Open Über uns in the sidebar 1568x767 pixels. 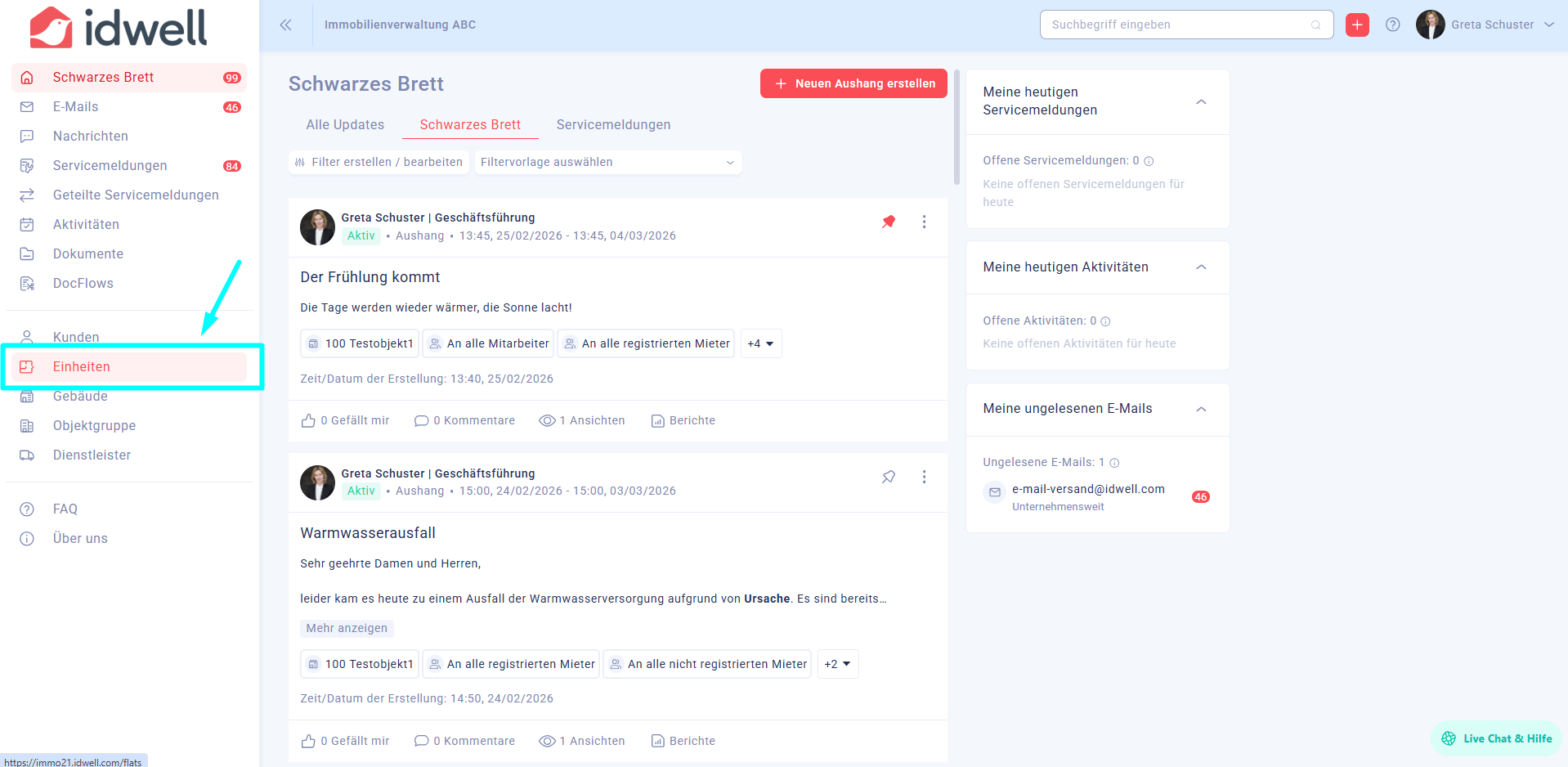(x=129, y=539)
